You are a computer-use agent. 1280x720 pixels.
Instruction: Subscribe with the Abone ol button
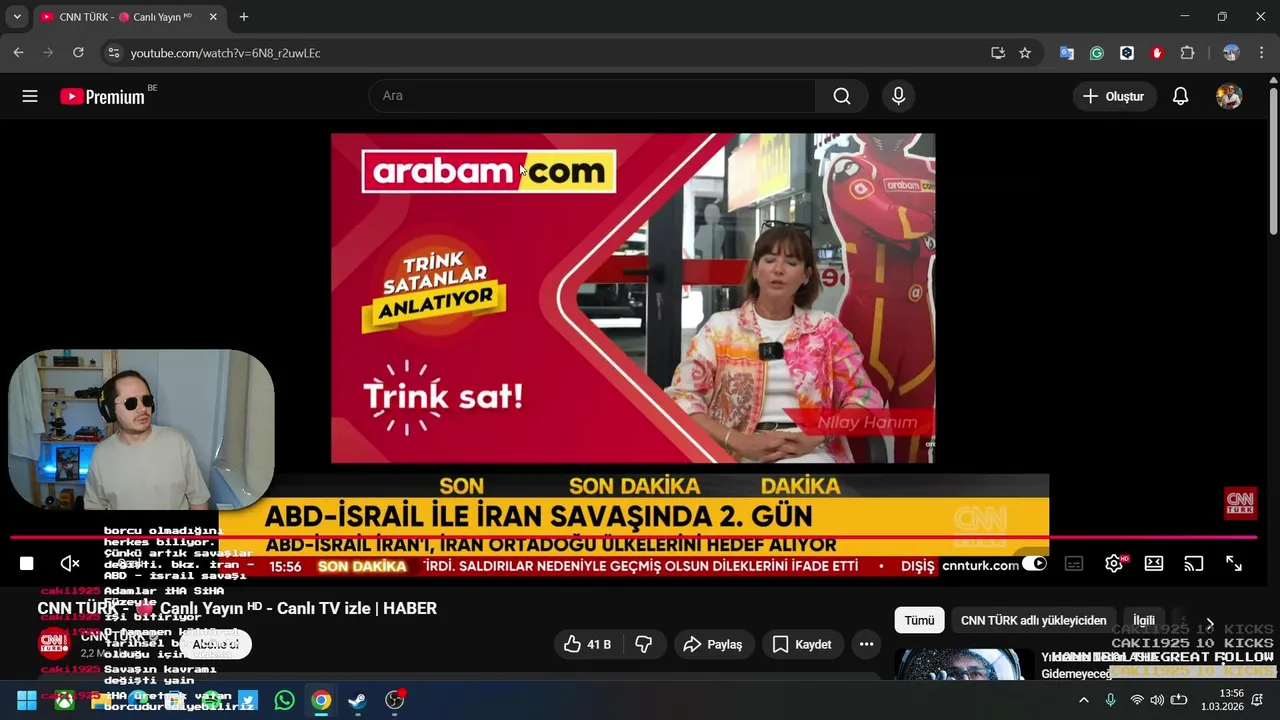(x=216, y=644)
